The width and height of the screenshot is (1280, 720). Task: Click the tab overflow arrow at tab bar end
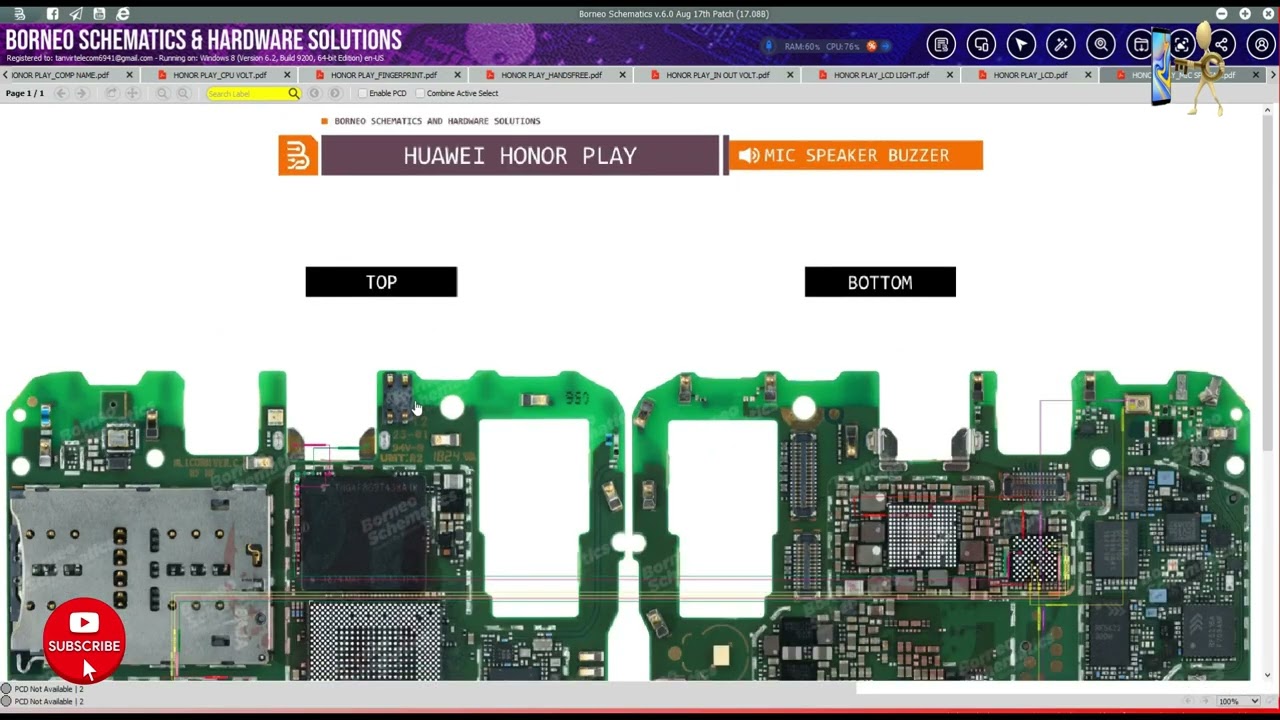[x=1273, y=74]
